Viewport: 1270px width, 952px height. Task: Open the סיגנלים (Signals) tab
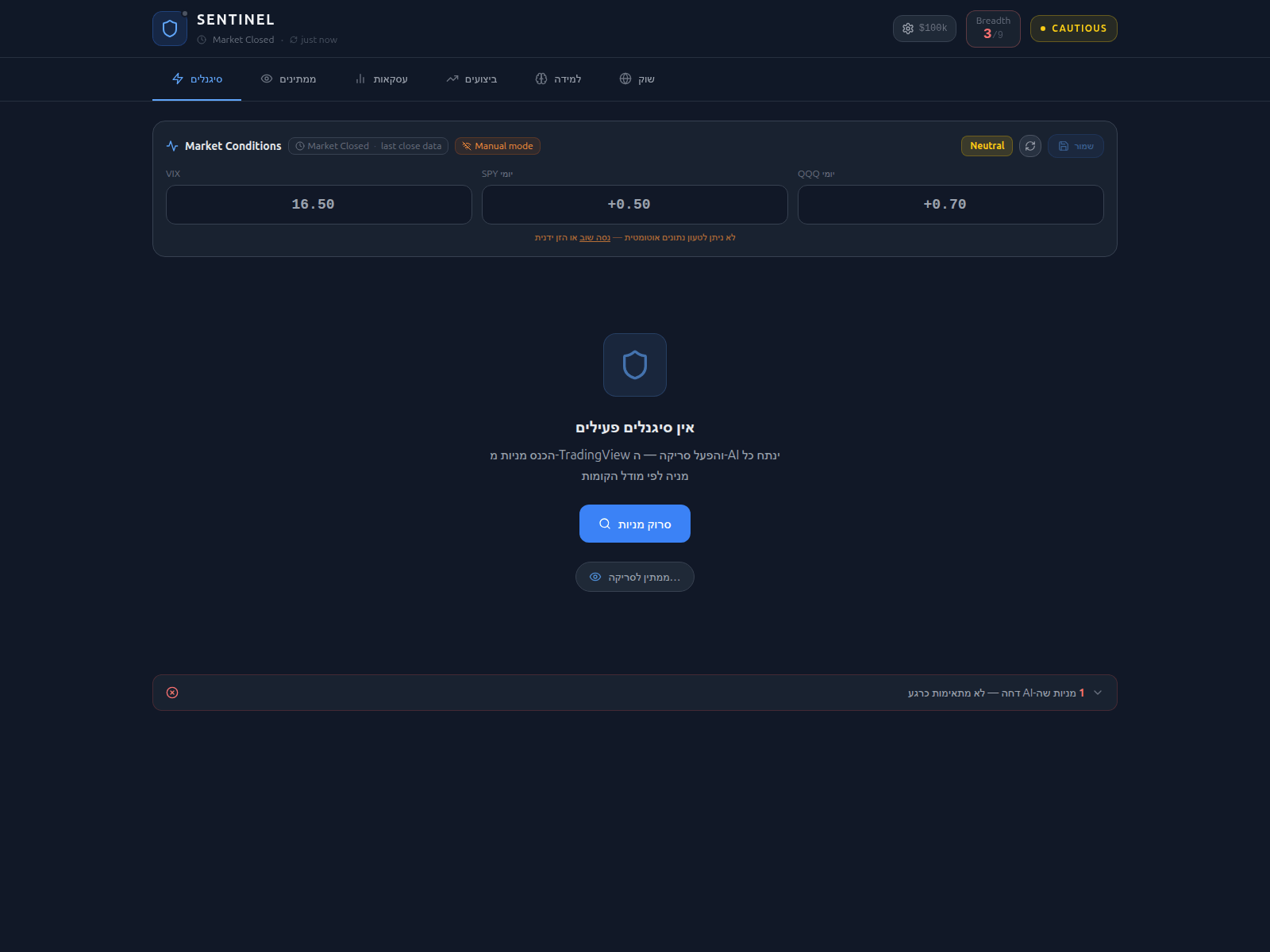point(197,79)
